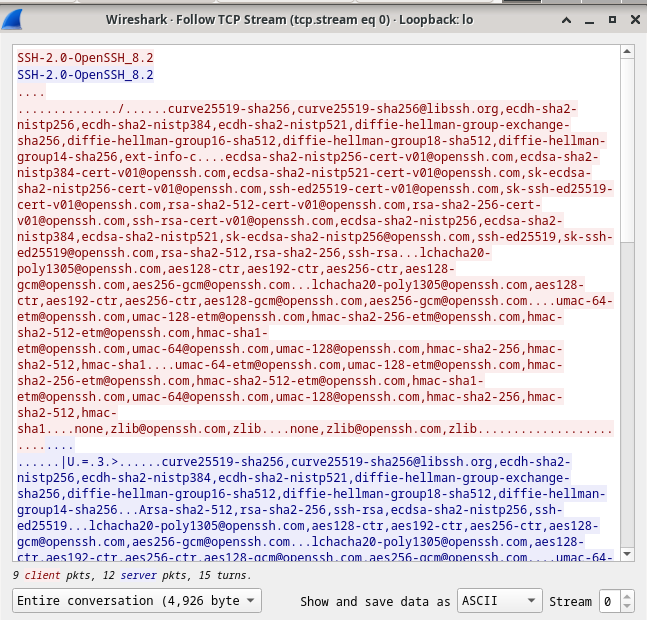The width and height of the screenshot is (647, 620).
Task: Open the Entire conversation dropdown
Action: click(137, 601)
